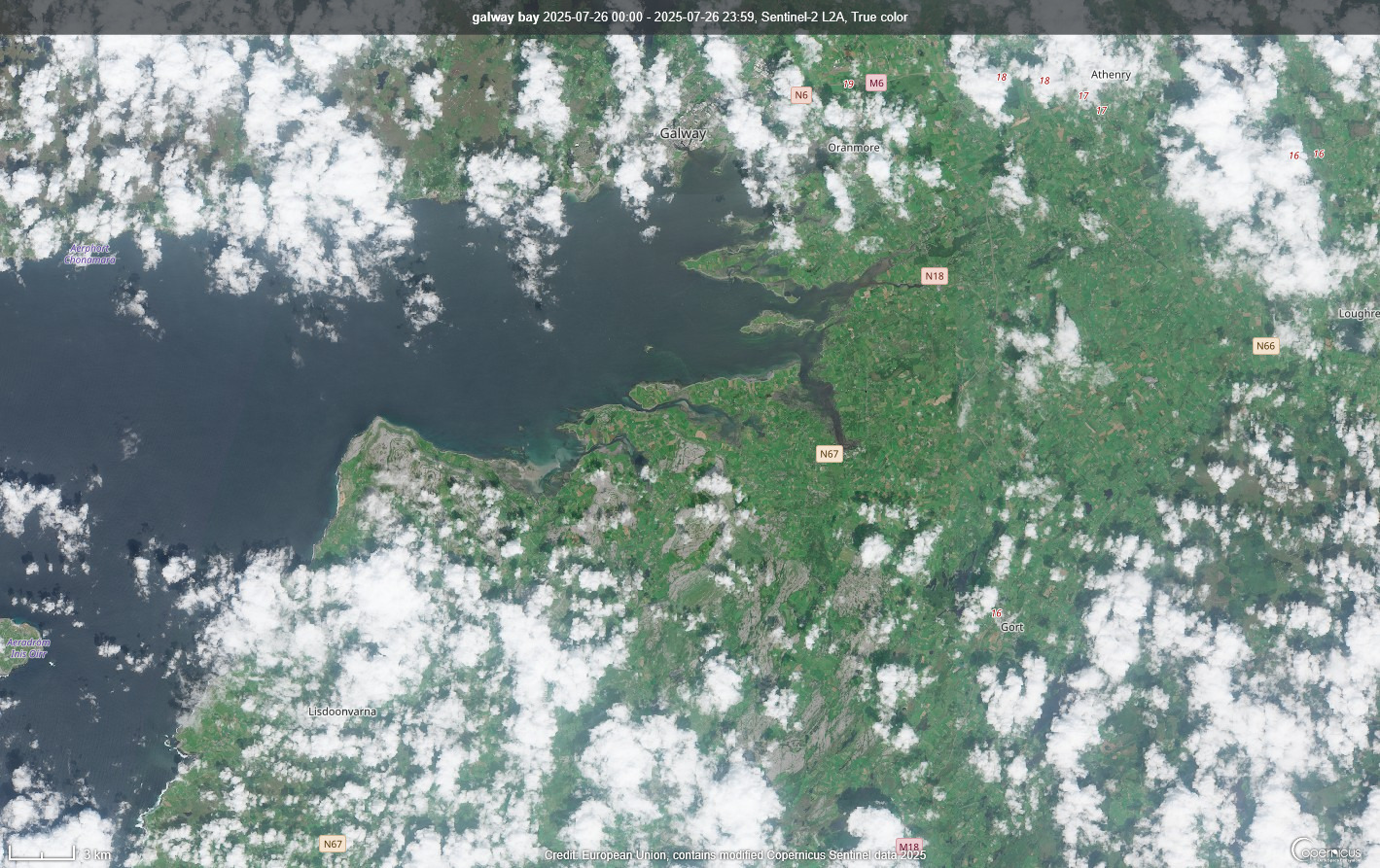Select the N6 road shield
Image resolution: width=1380 pixels, height=868 pixels.
click(x=801, y=95)
